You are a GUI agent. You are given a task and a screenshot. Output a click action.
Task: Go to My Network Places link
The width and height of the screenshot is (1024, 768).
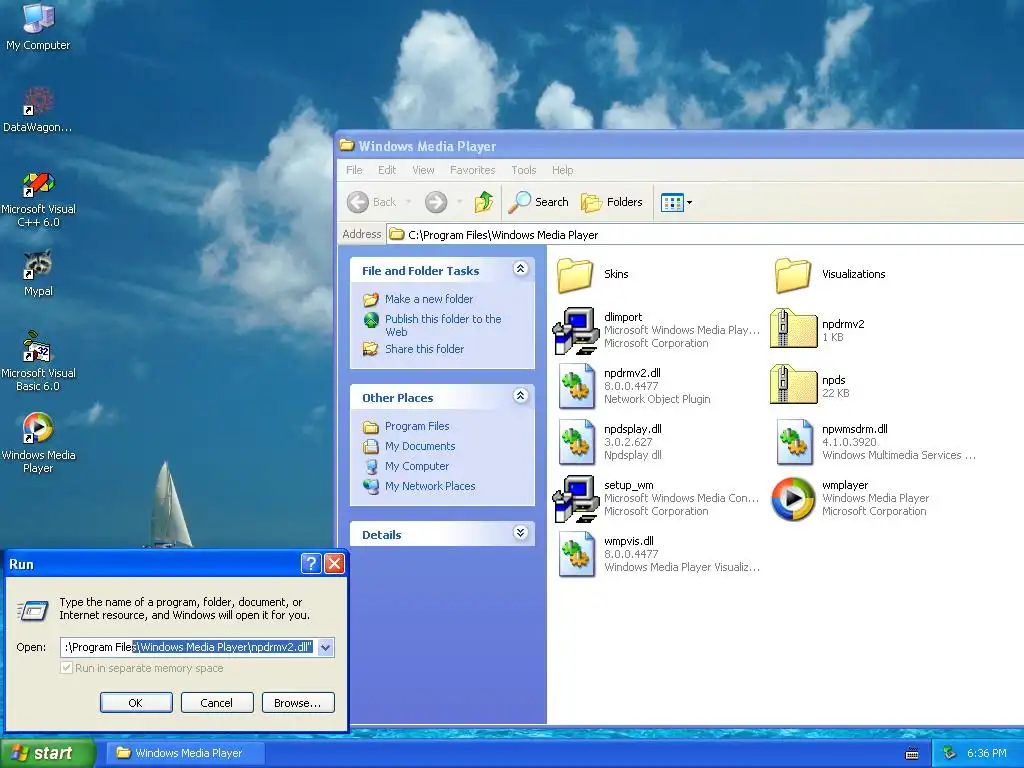430,487
